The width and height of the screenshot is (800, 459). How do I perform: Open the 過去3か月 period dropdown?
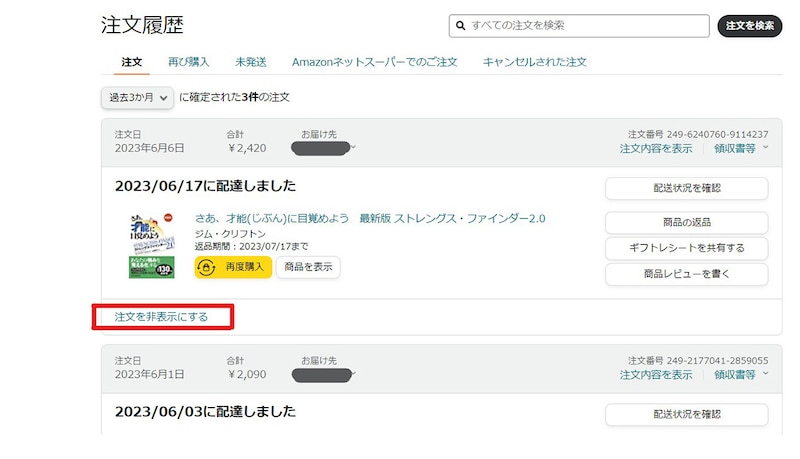tap(137, 97)
